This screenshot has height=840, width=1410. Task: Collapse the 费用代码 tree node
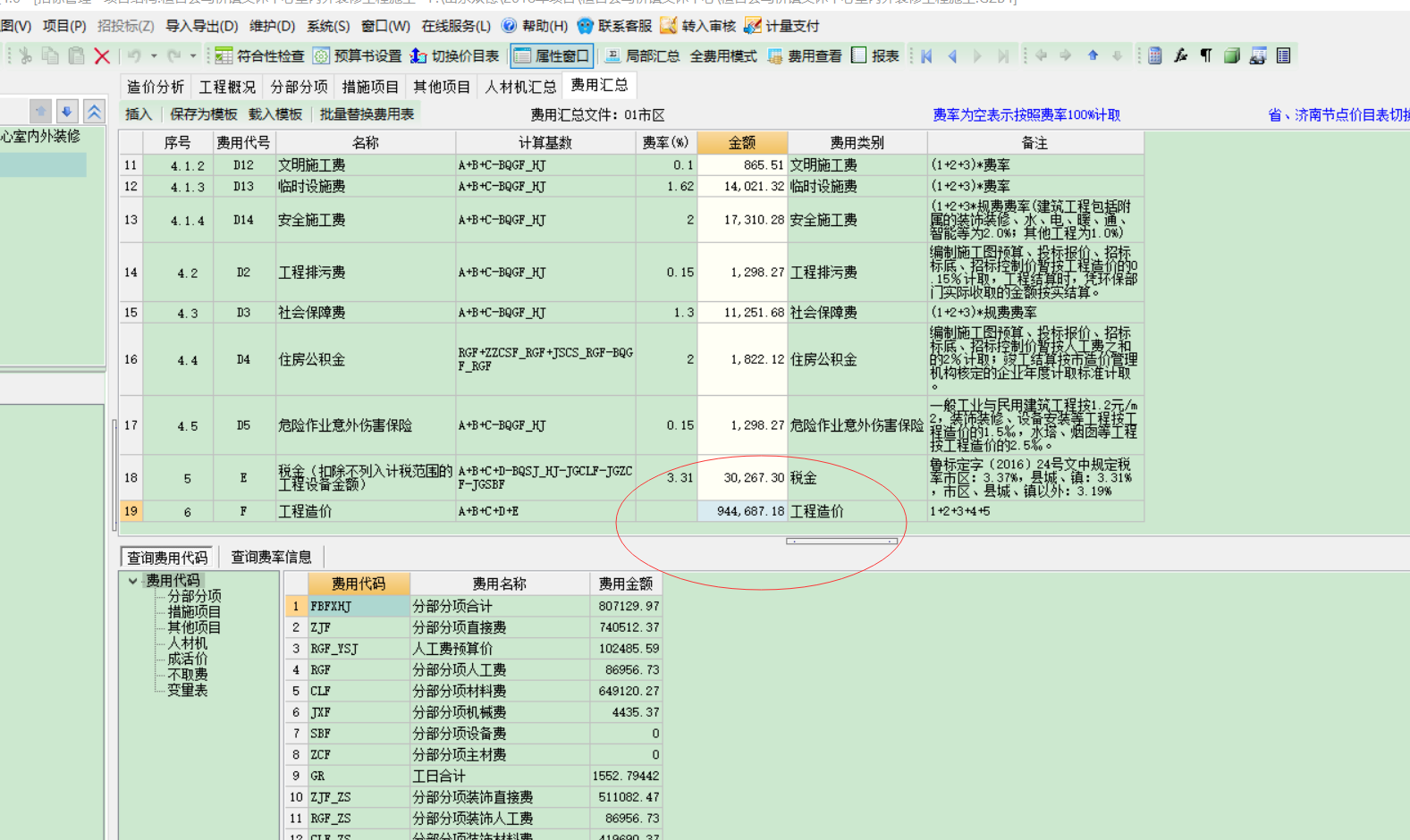(x=132, y=581)
